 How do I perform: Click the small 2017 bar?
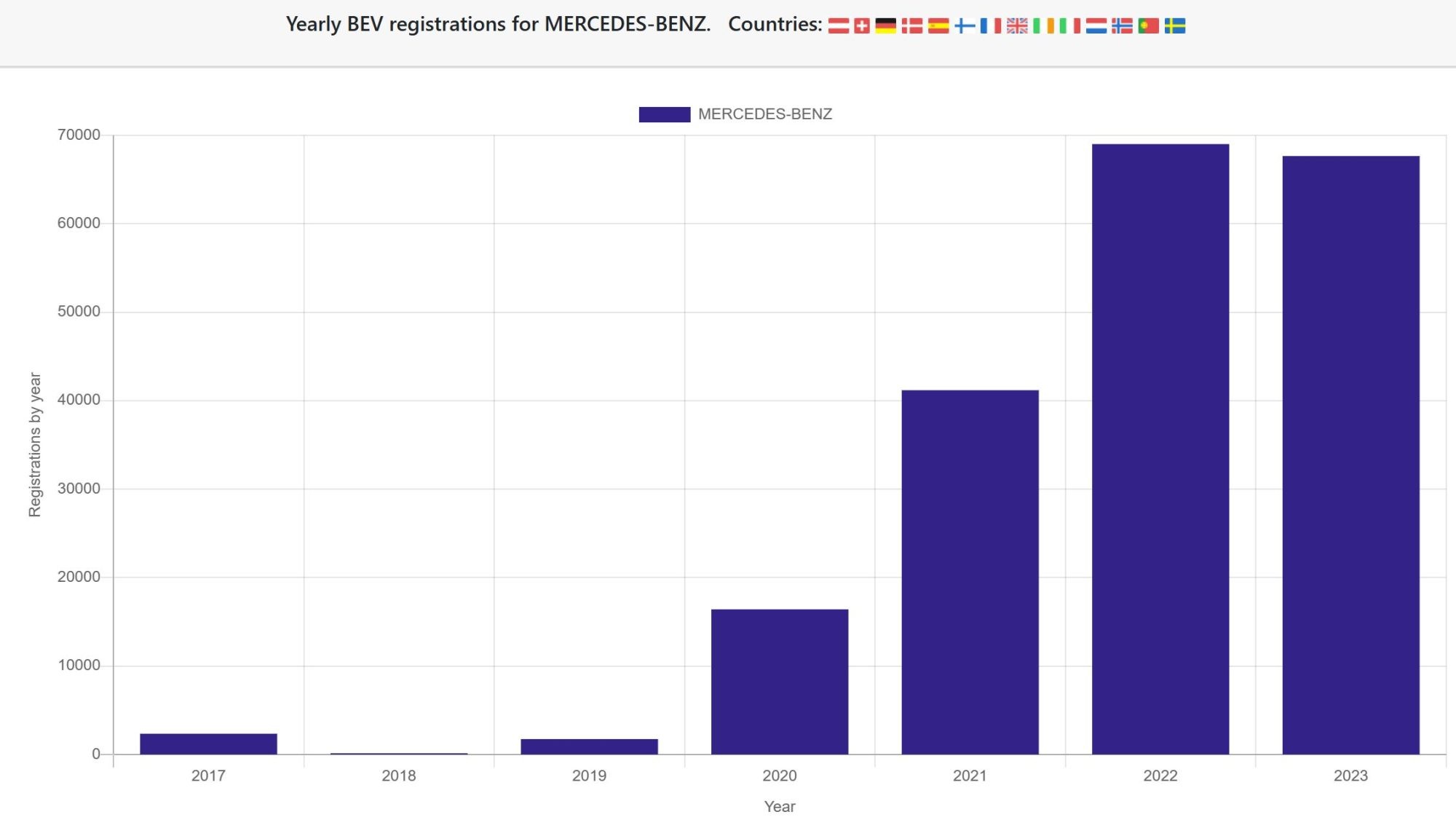click(208, 744)
